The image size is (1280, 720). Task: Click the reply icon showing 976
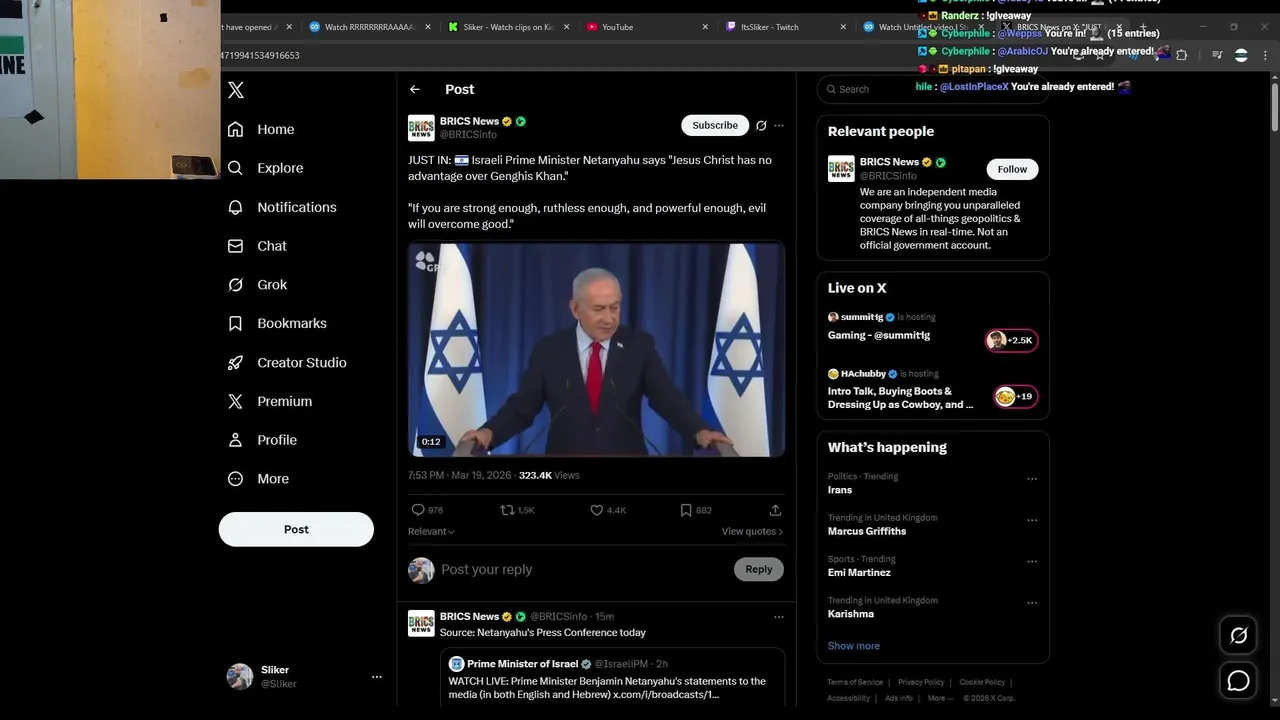[418, 510]
